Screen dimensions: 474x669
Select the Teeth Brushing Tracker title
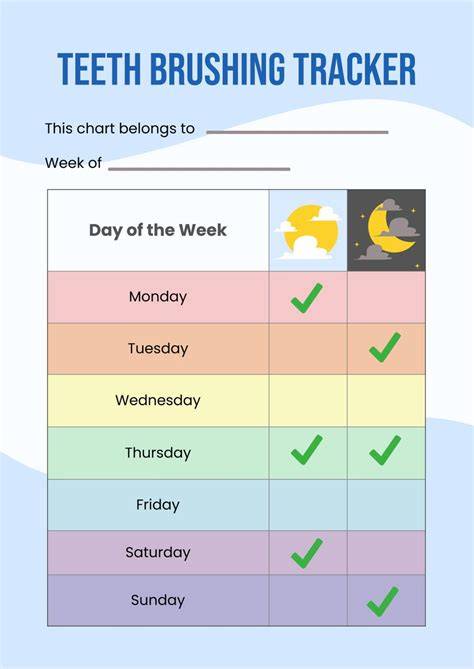coord(237,69)
